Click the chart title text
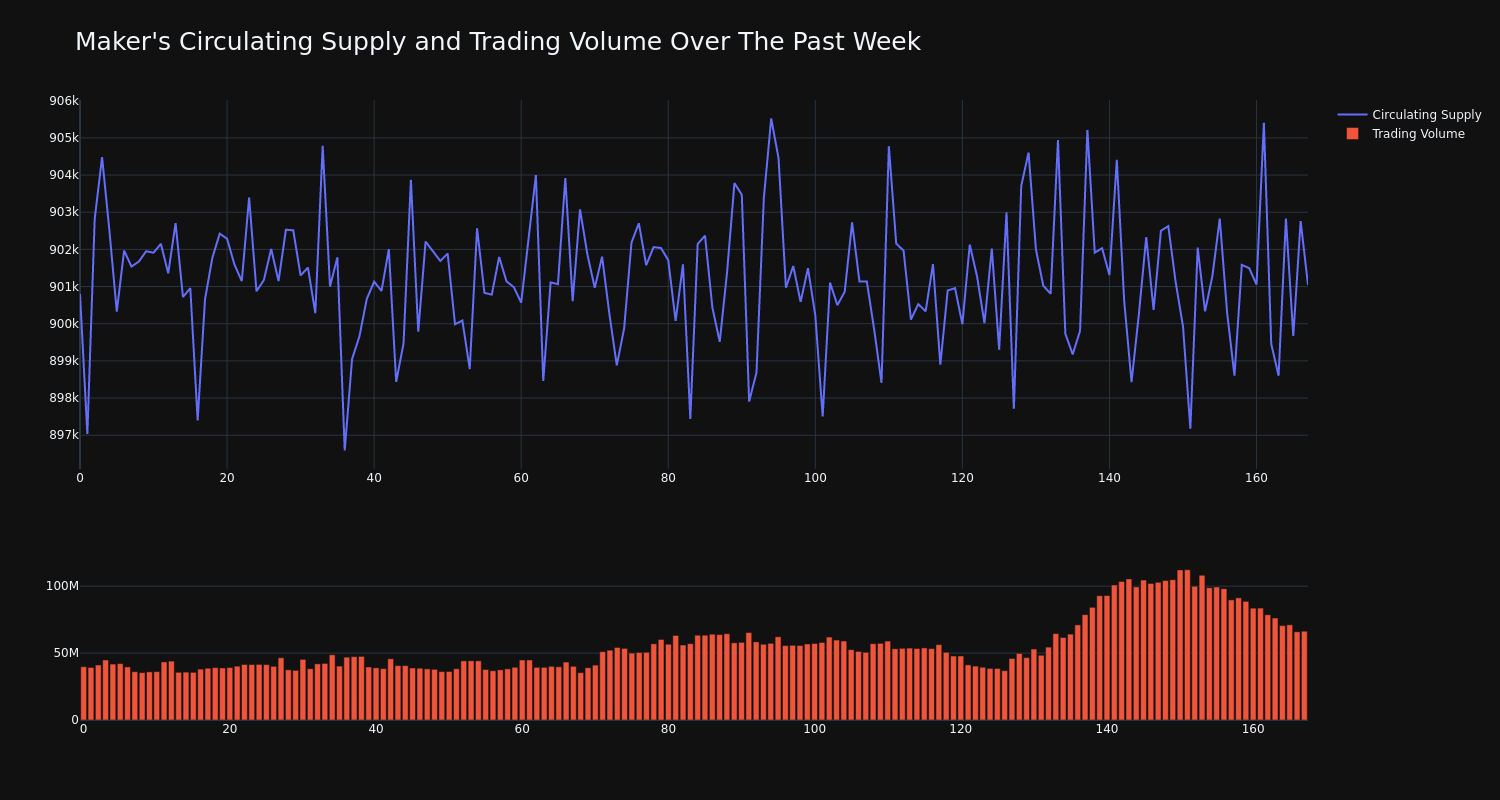Image resolution: width=1500 pixels, height=800 pixels. 498,42
